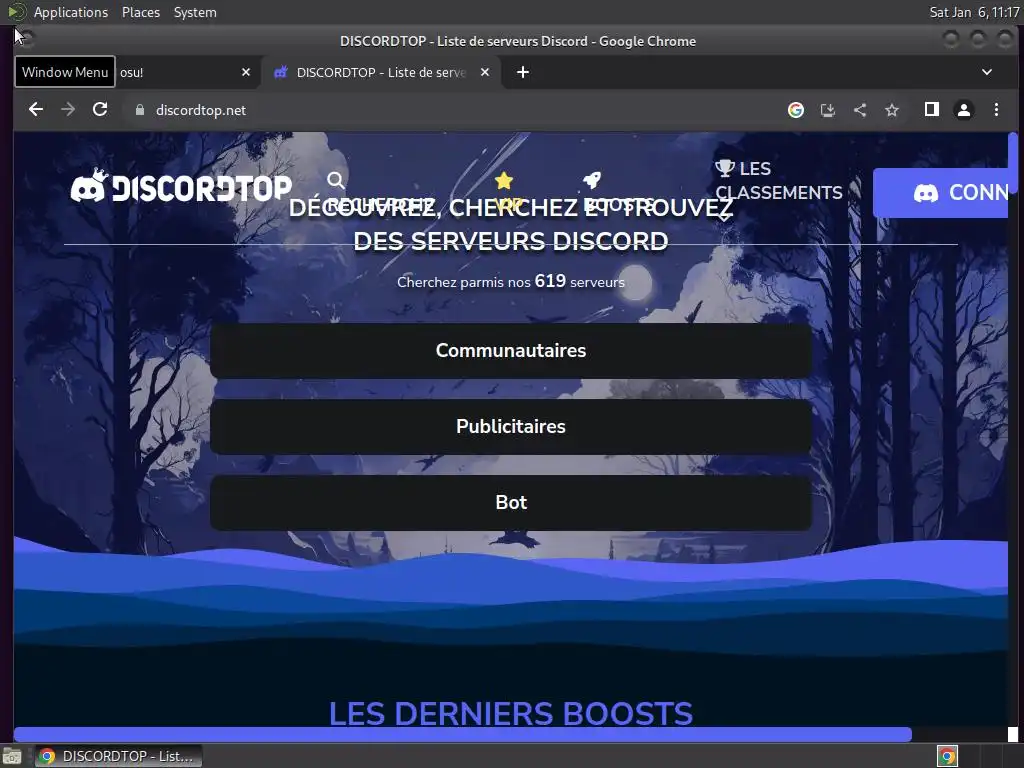Switch to DISCORDTOP window in taskbar
This screenshot has width=1024, height=768.
click(x=118, y=756)
